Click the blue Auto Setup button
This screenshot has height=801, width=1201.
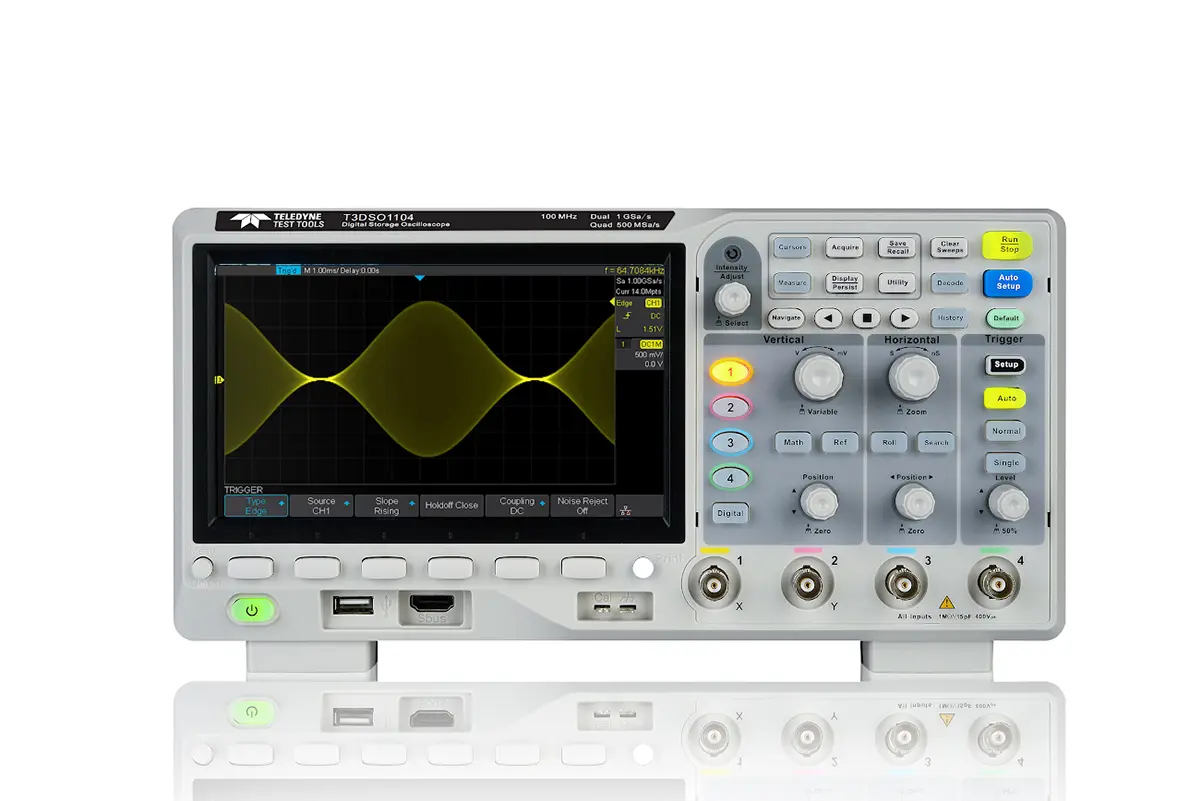point(1008,283)
